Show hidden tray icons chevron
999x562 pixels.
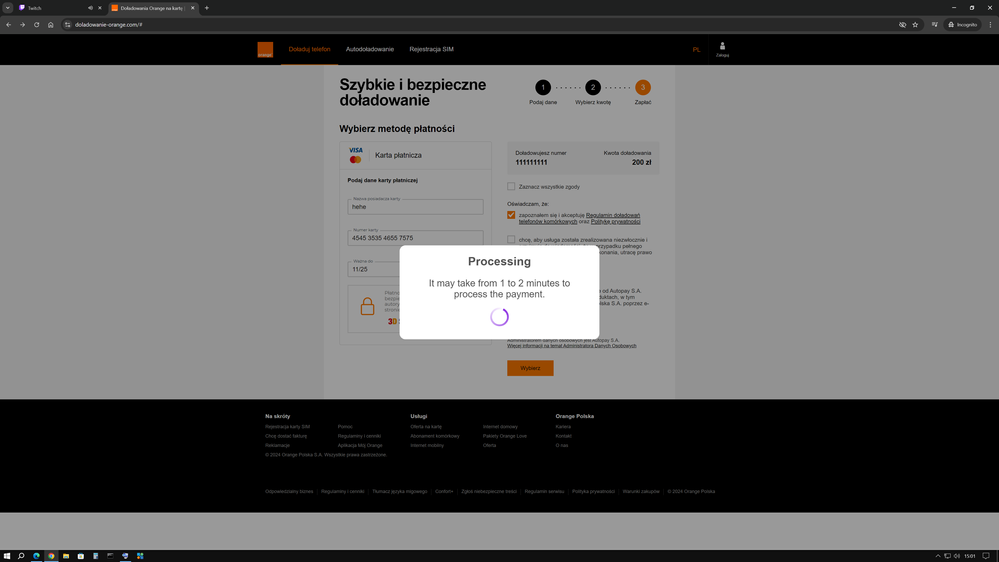[938, 556]
